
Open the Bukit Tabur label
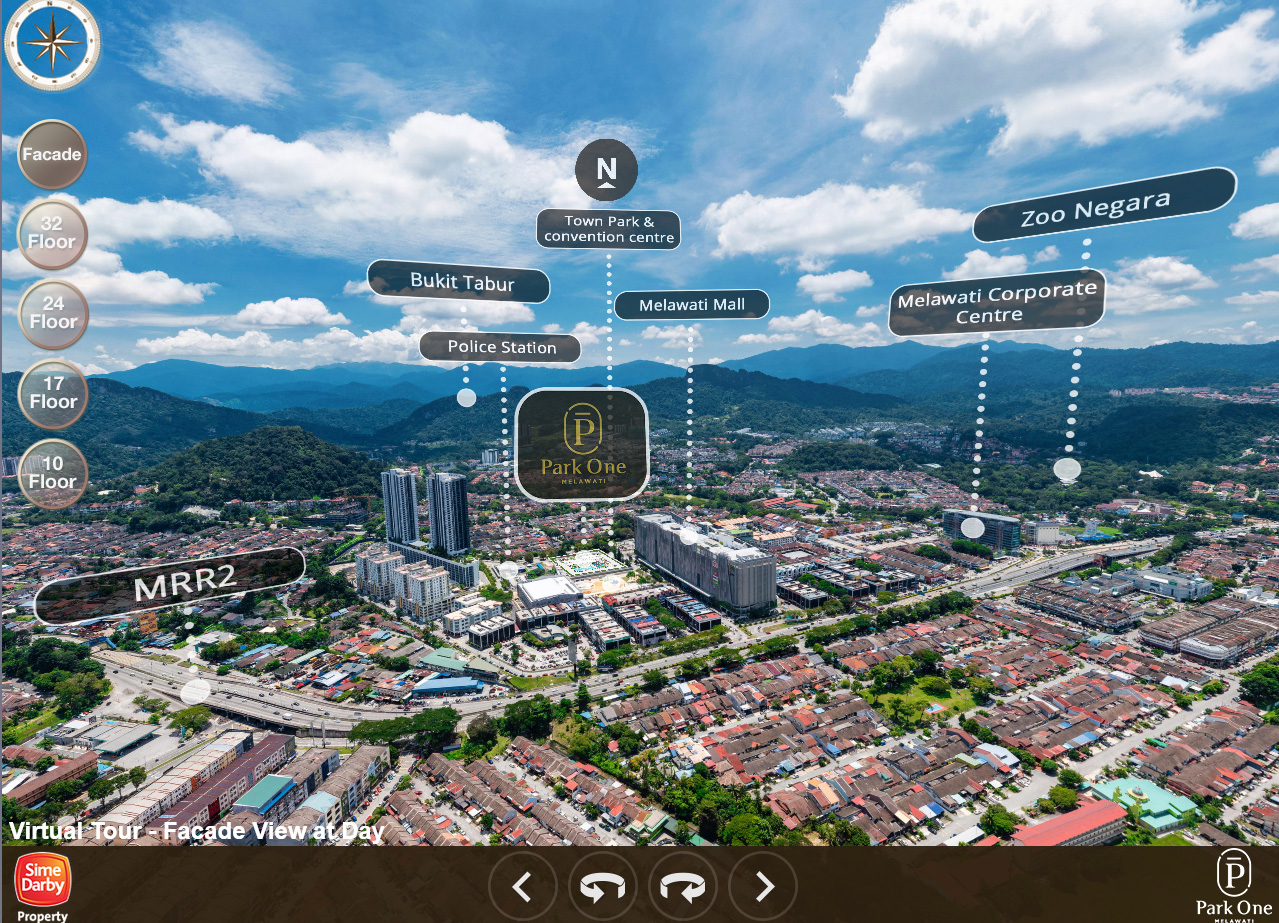pyautogui.click(x=459, y=281)
